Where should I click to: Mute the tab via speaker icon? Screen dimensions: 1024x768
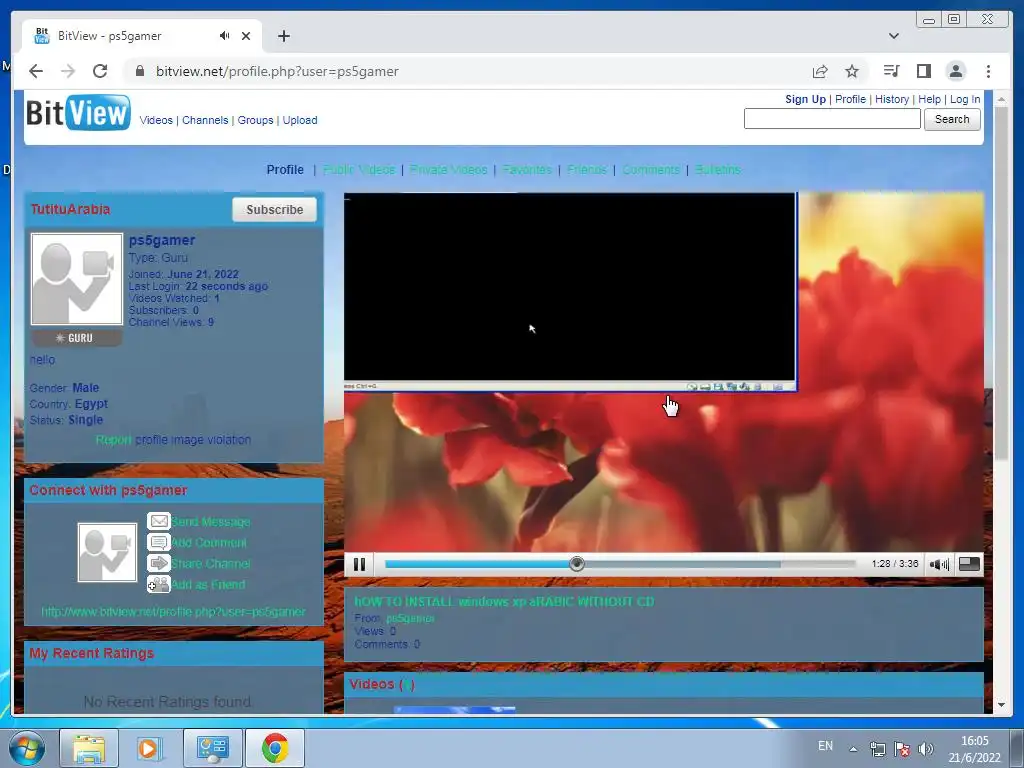click(x=225, y=36)
